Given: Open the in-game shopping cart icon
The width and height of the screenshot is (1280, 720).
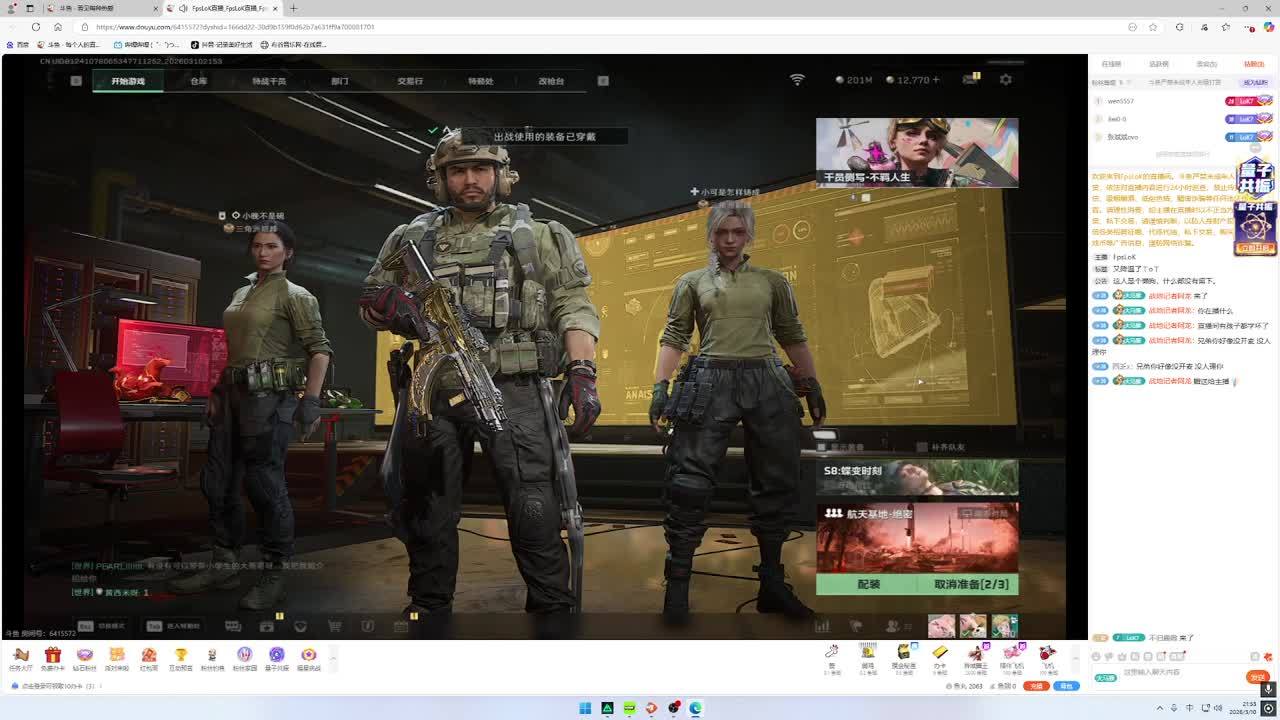Looking at the screenshot, I should click(334, 626).
